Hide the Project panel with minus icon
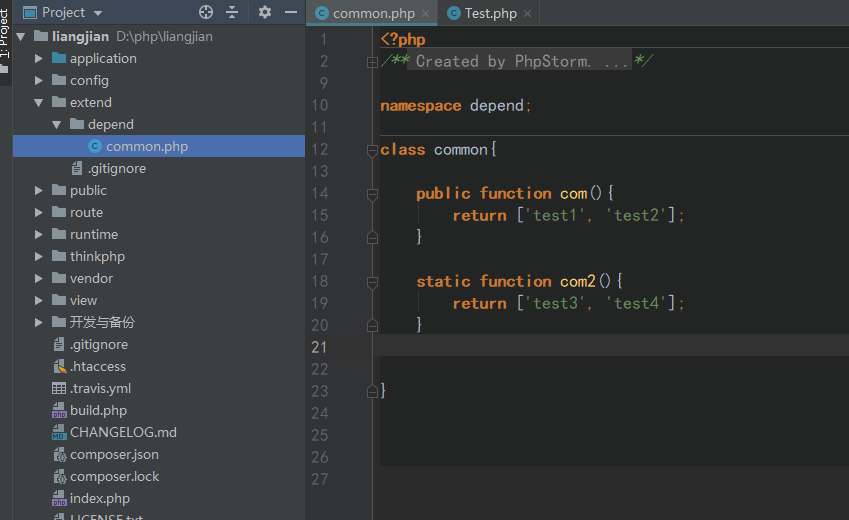Screen dimensions: 849x520 pyautogui.click(x=291, y=12)
